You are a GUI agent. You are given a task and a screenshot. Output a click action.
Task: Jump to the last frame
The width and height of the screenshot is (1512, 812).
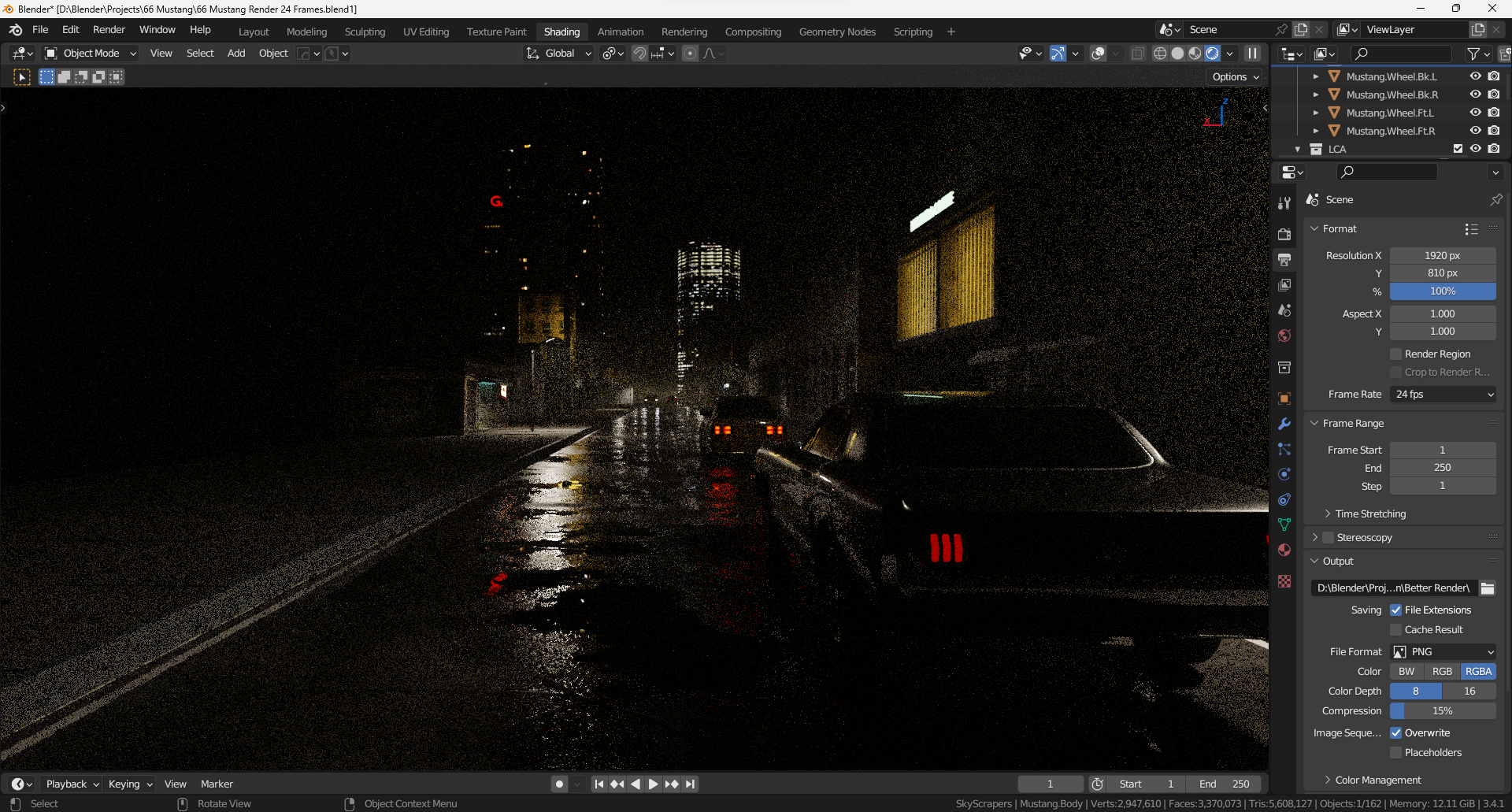point(690,784)
